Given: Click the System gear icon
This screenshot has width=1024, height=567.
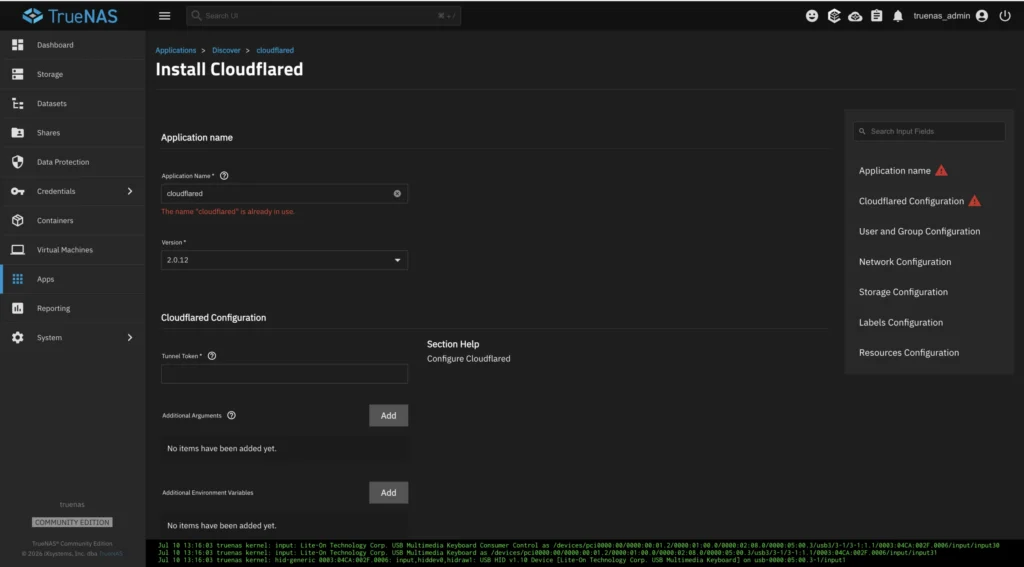Looking at the screenshot, I should pyautogui.click(x=18, y=337).
